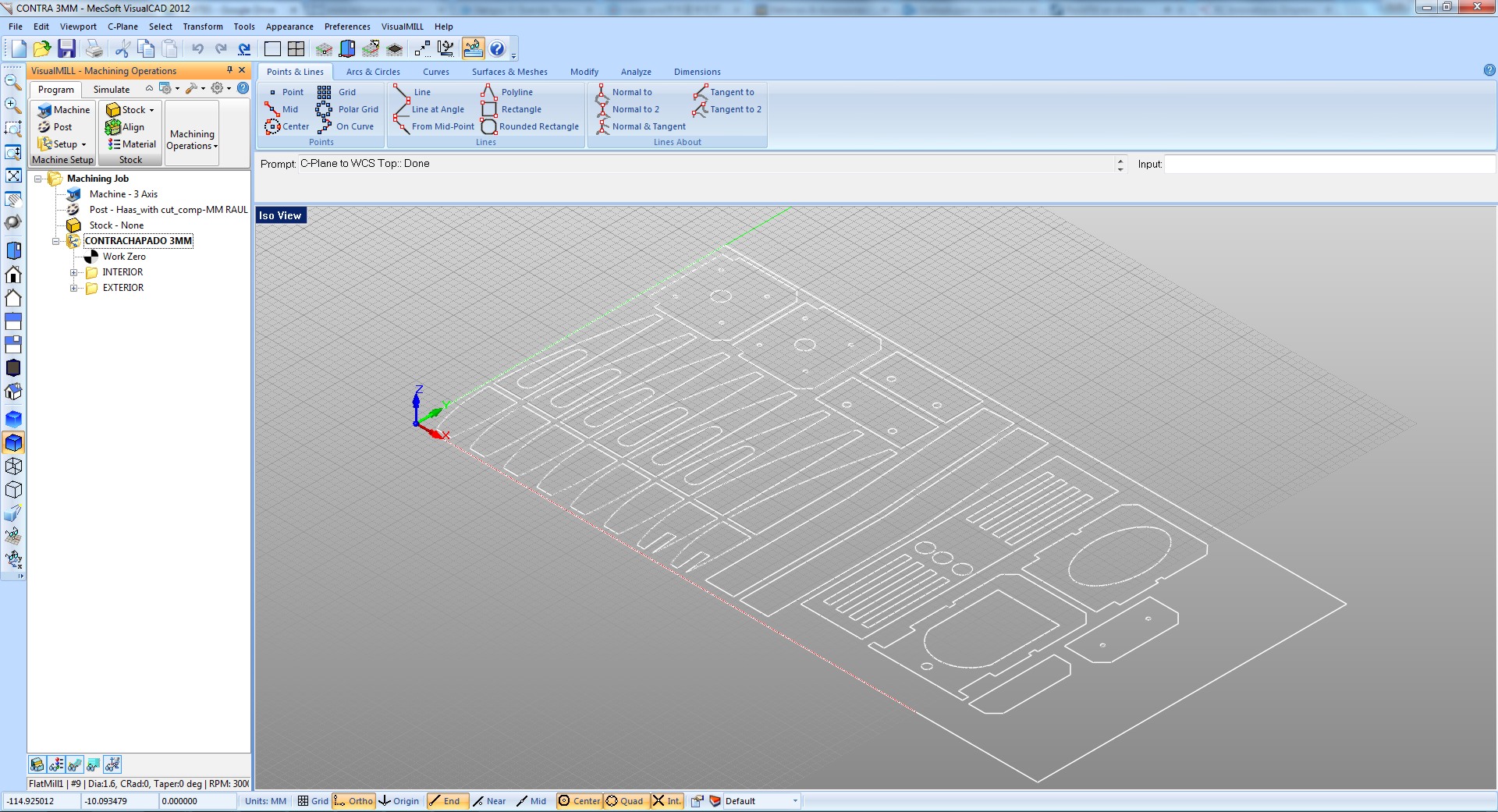Select CONTRACHAPADO 3MM setup in tree
1498x812 pixels.
point(137,241)
